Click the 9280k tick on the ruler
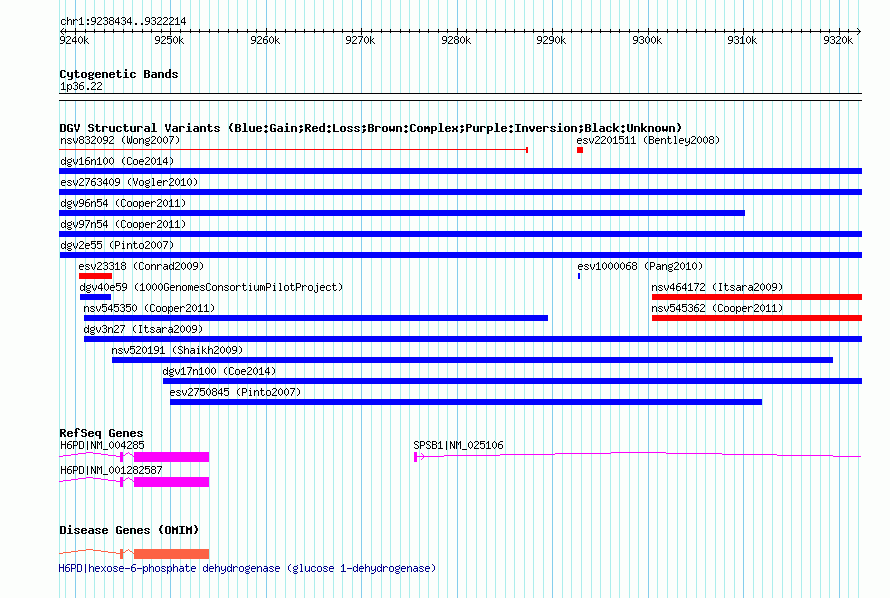The width and height of the screenshot is (890, 598). coord(456,40)
